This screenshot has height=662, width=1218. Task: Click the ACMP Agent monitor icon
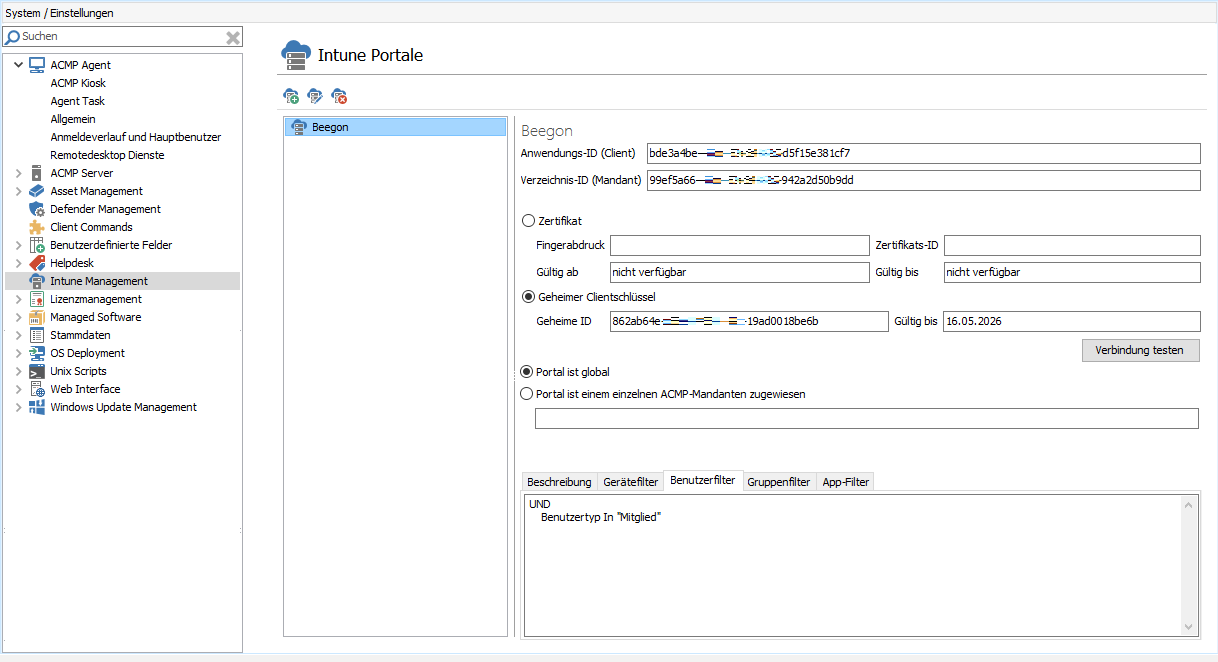[x=37, y=65]
